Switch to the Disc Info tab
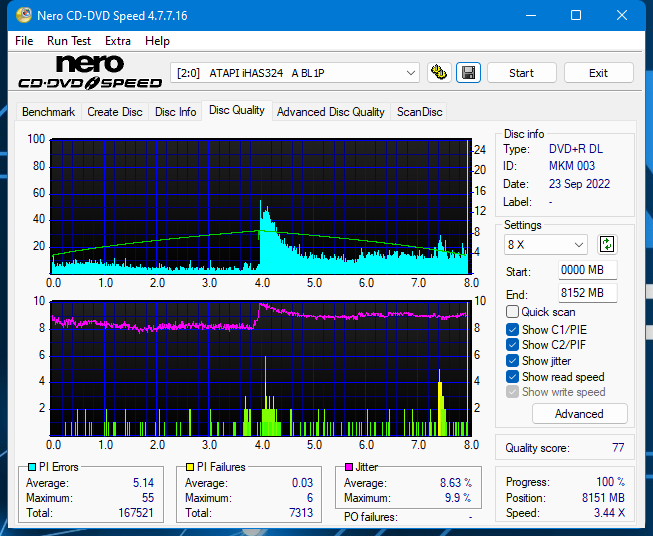 pos(175,112)
